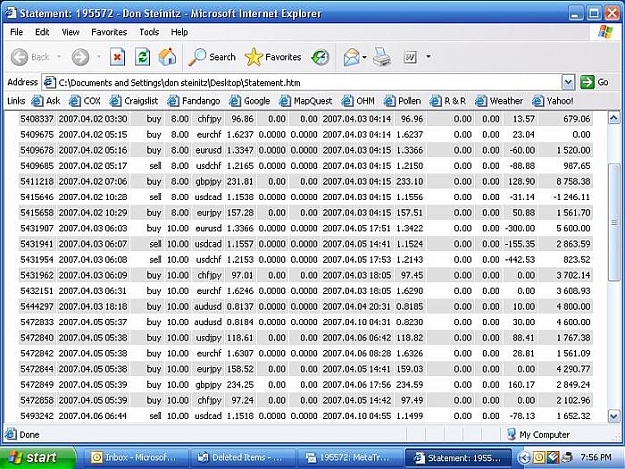Switch to Inbox - Microsoft taskbar button
This screenshot has height=469, width=625.
(135, 457)
